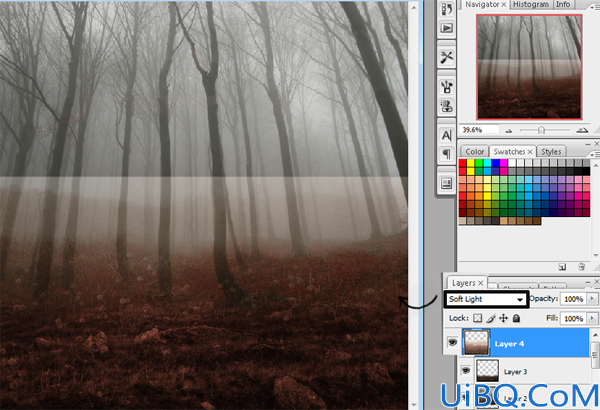Open the Paragraph panel icon
600x410 pixels.
pyautogui.click(x=447, y=154)
